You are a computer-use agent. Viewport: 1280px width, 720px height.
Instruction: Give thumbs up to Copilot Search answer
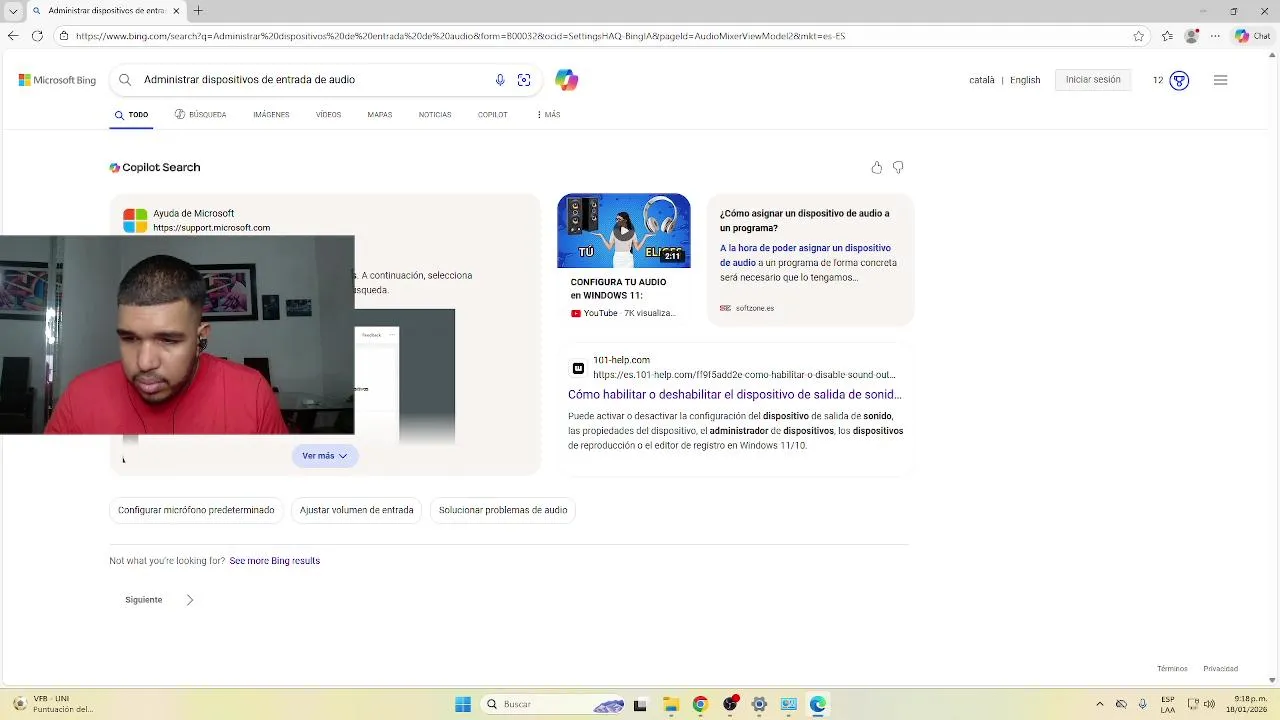[x=877, y=167]
